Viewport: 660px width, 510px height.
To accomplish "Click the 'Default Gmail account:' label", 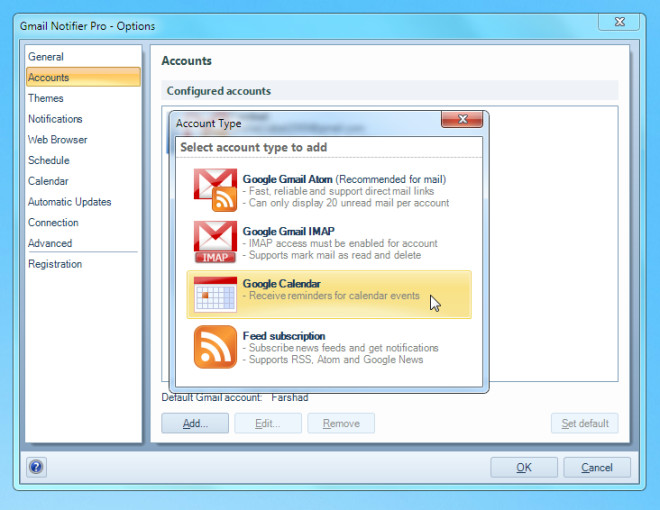I will coord(212,397).
